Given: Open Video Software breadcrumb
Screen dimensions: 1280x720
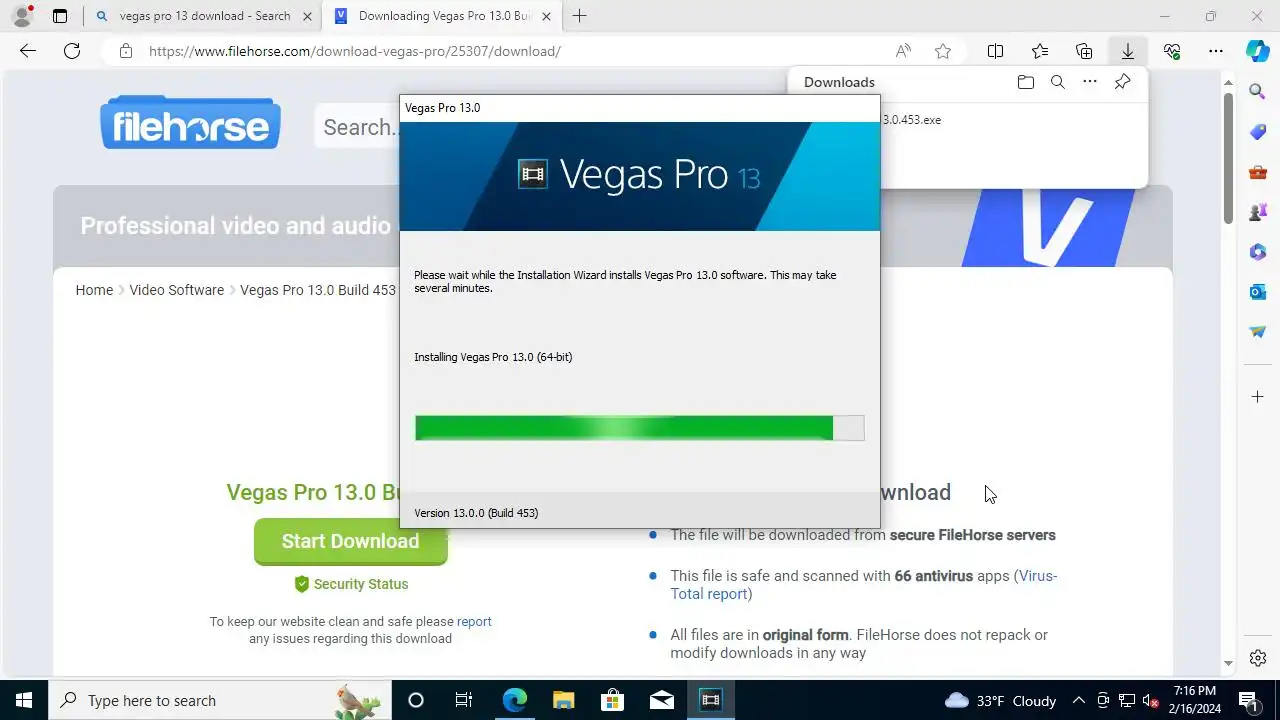Looking at the screenshot, I should (x=176, y=290).
